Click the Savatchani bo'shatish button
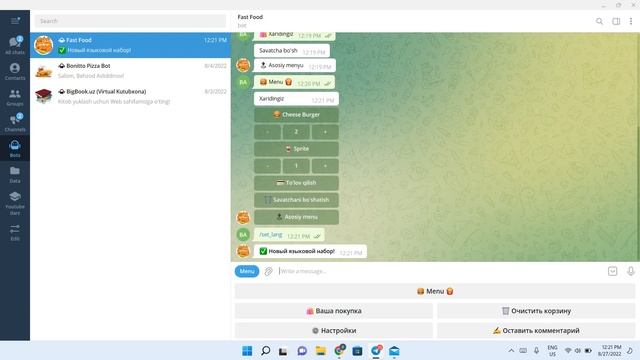The height and width of the screenshot is (360, 640). coord(296,200)
